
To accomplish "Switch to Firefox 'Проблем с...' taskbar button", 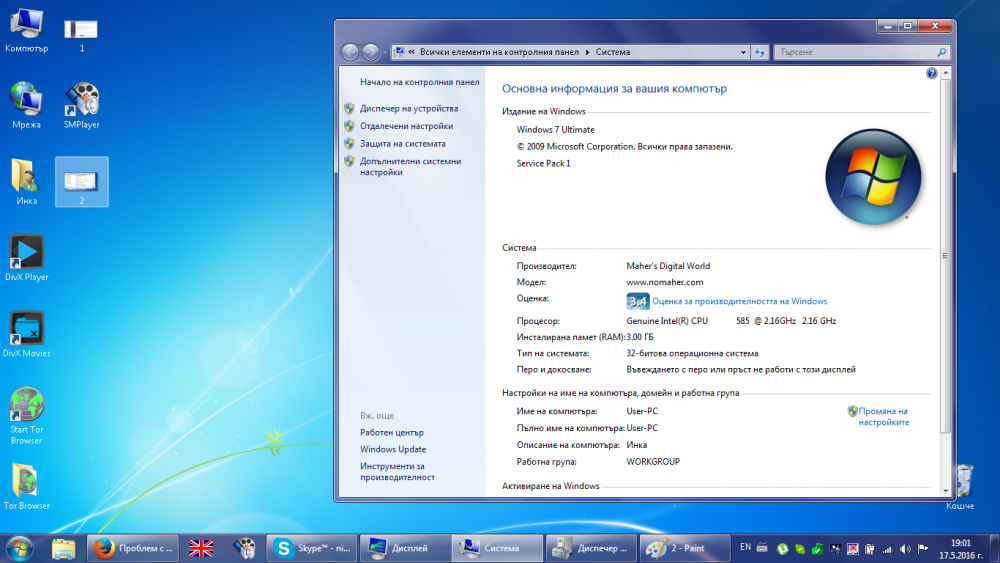I will (x=133, y=548).
